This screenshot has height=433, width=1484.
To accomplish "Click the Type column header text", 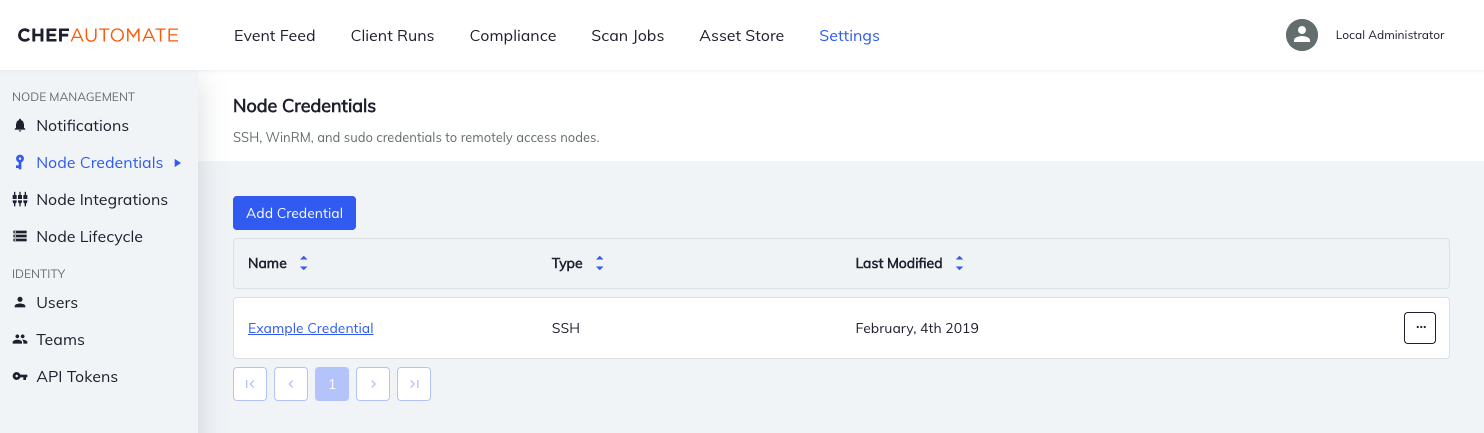I will tap(567, 264).
